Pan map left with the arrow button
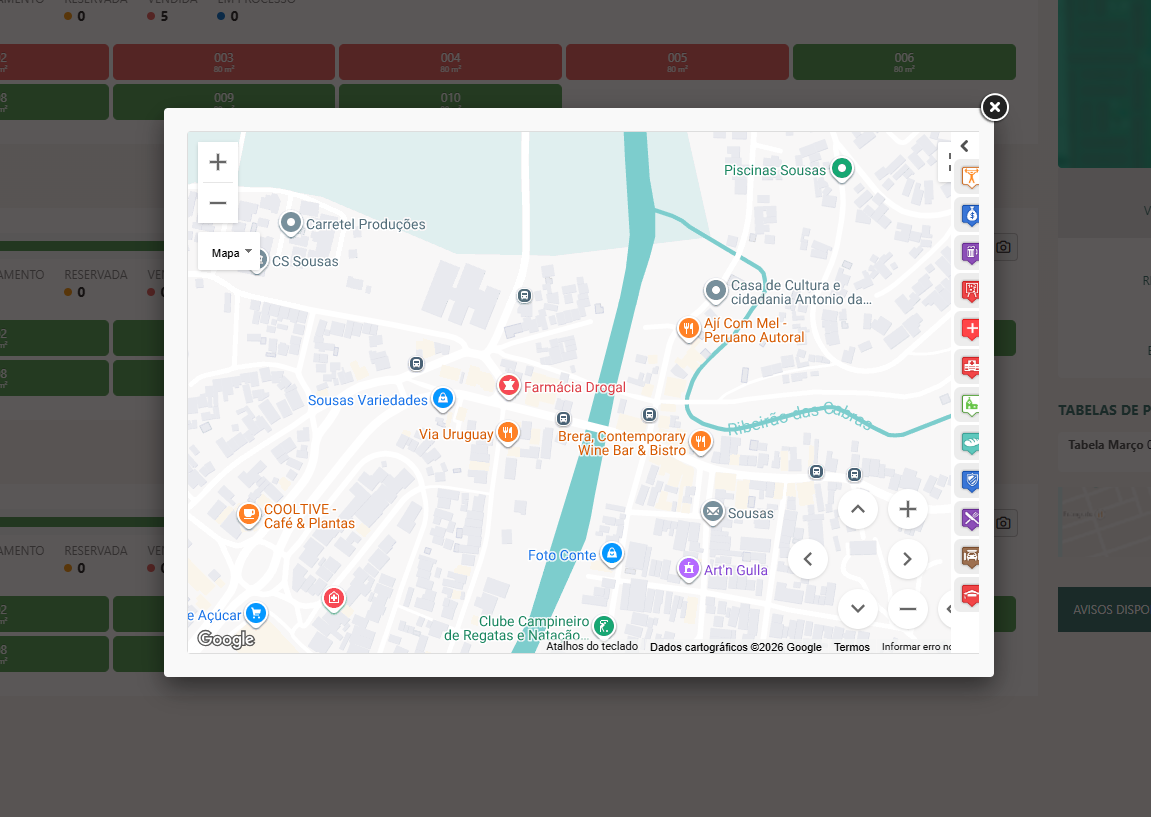 808,559
